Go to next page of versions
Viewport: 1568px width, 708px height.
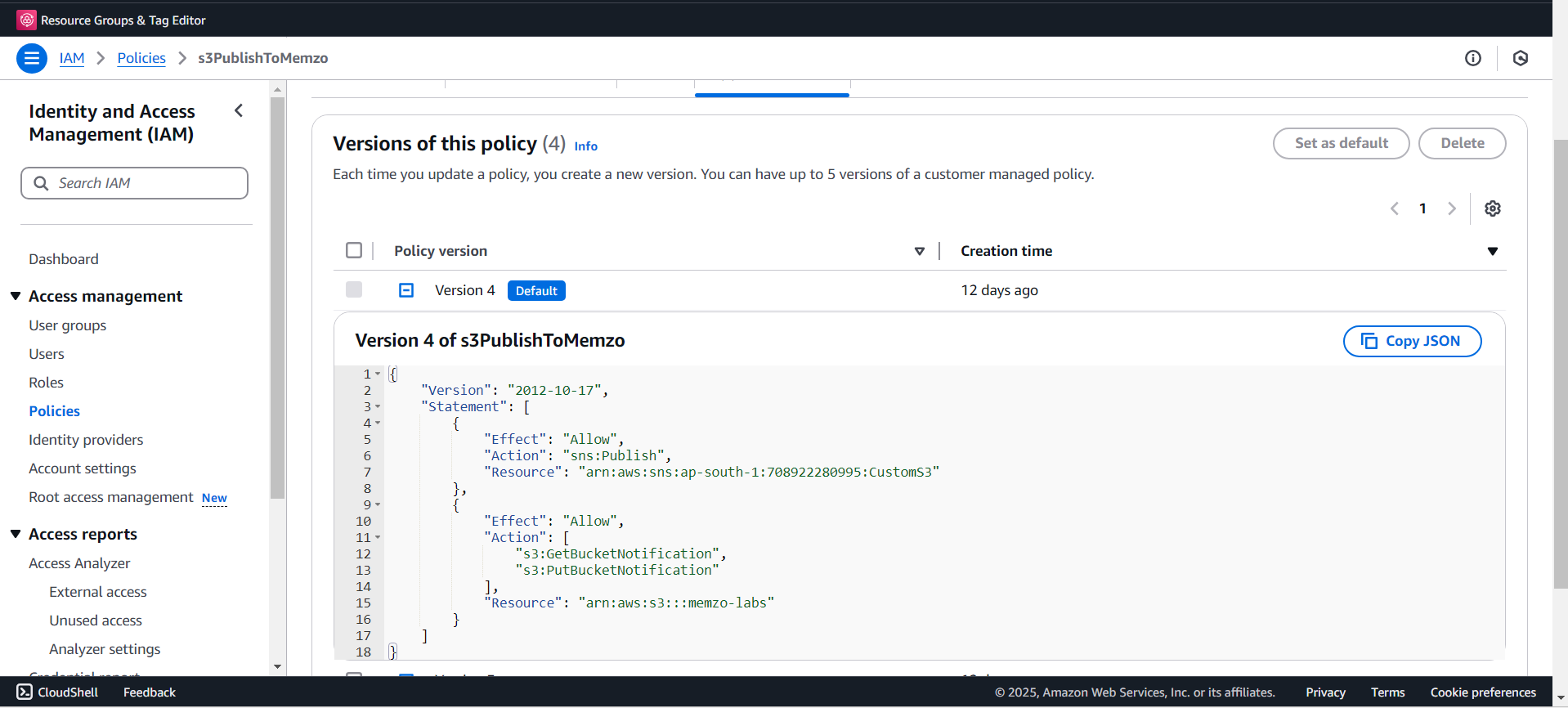pos(1452,208)
